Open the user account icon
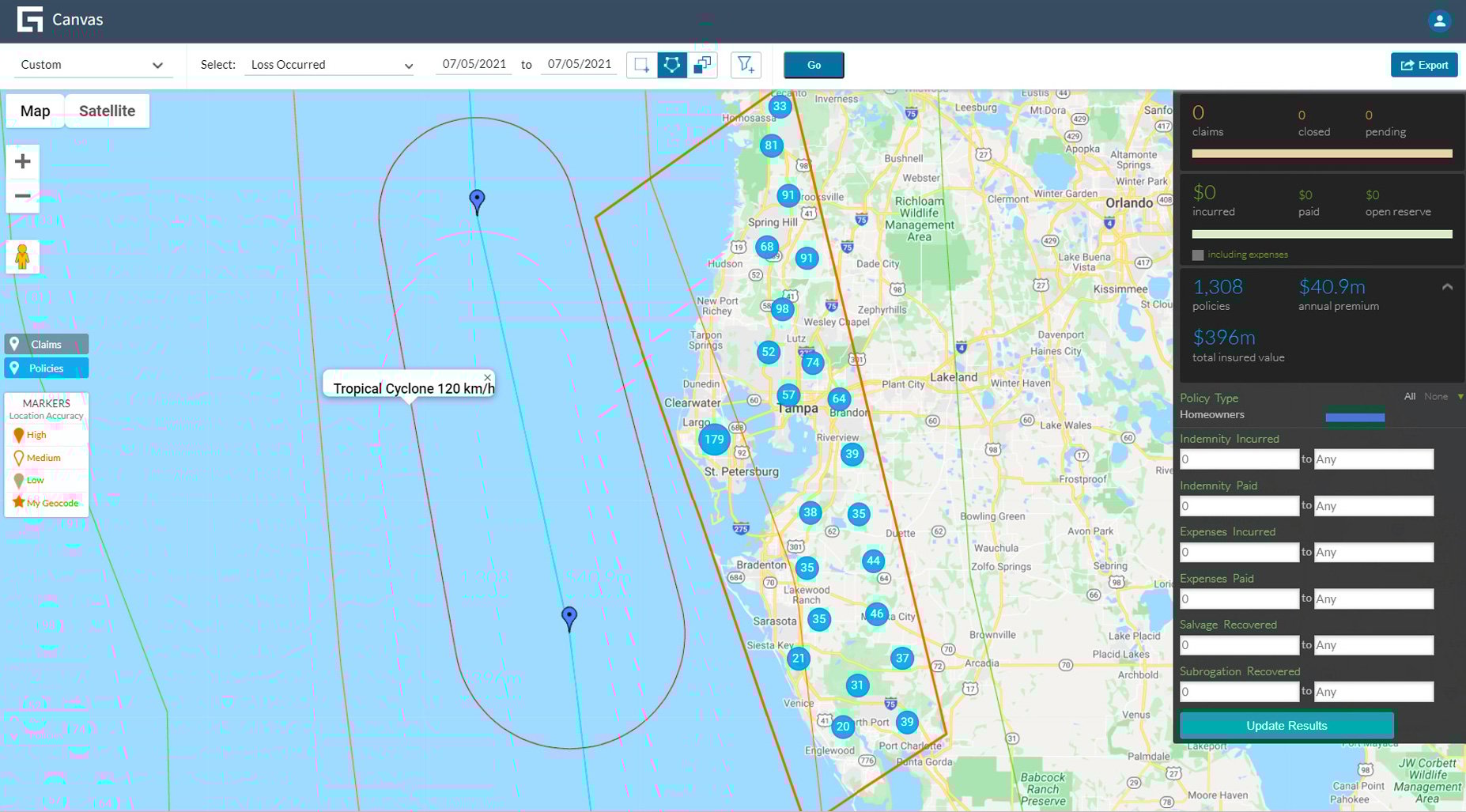1466x812 pixels. tap(1439, 21)
